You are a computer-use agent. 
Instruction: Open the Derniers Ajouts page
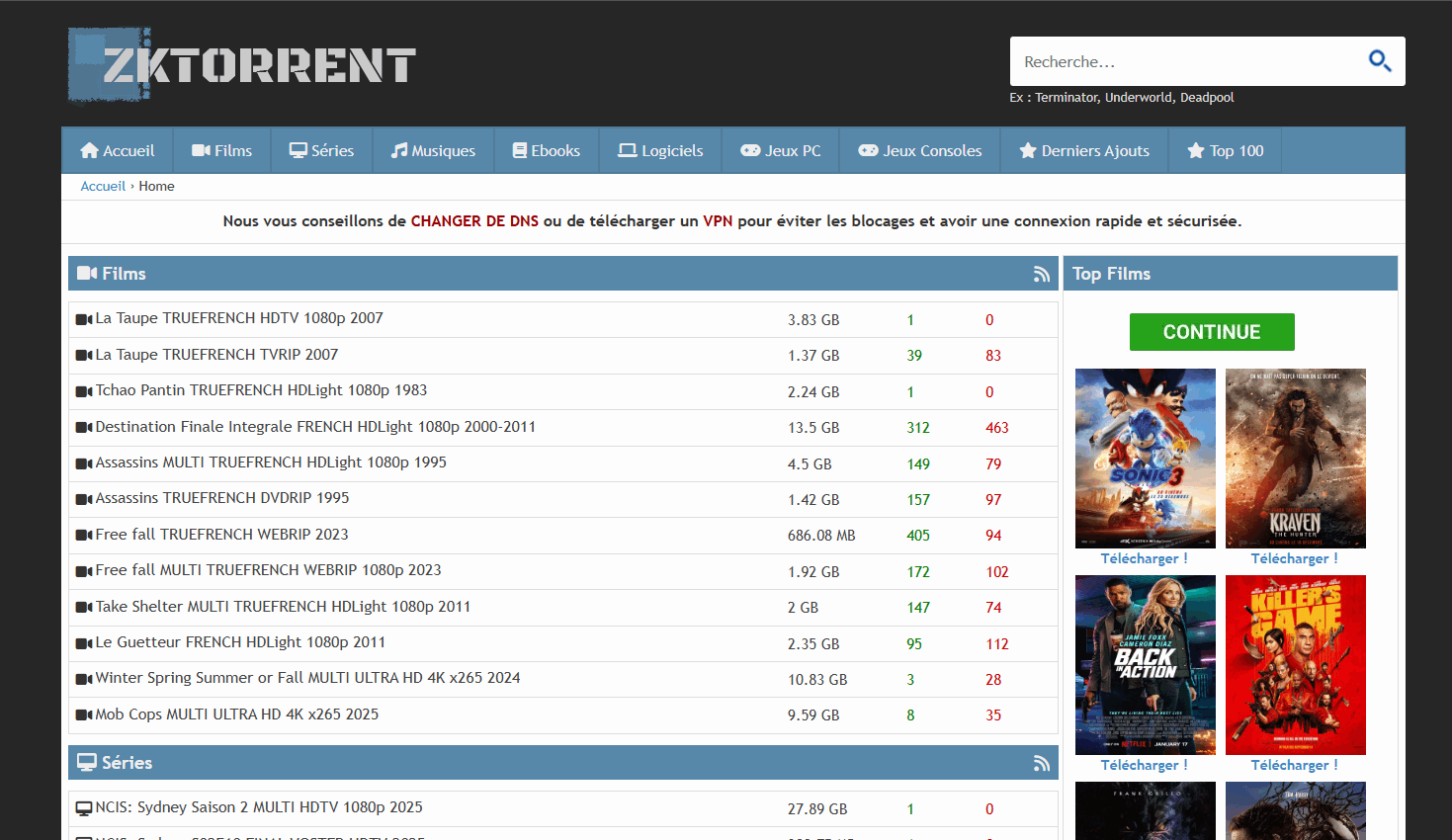1084,150
